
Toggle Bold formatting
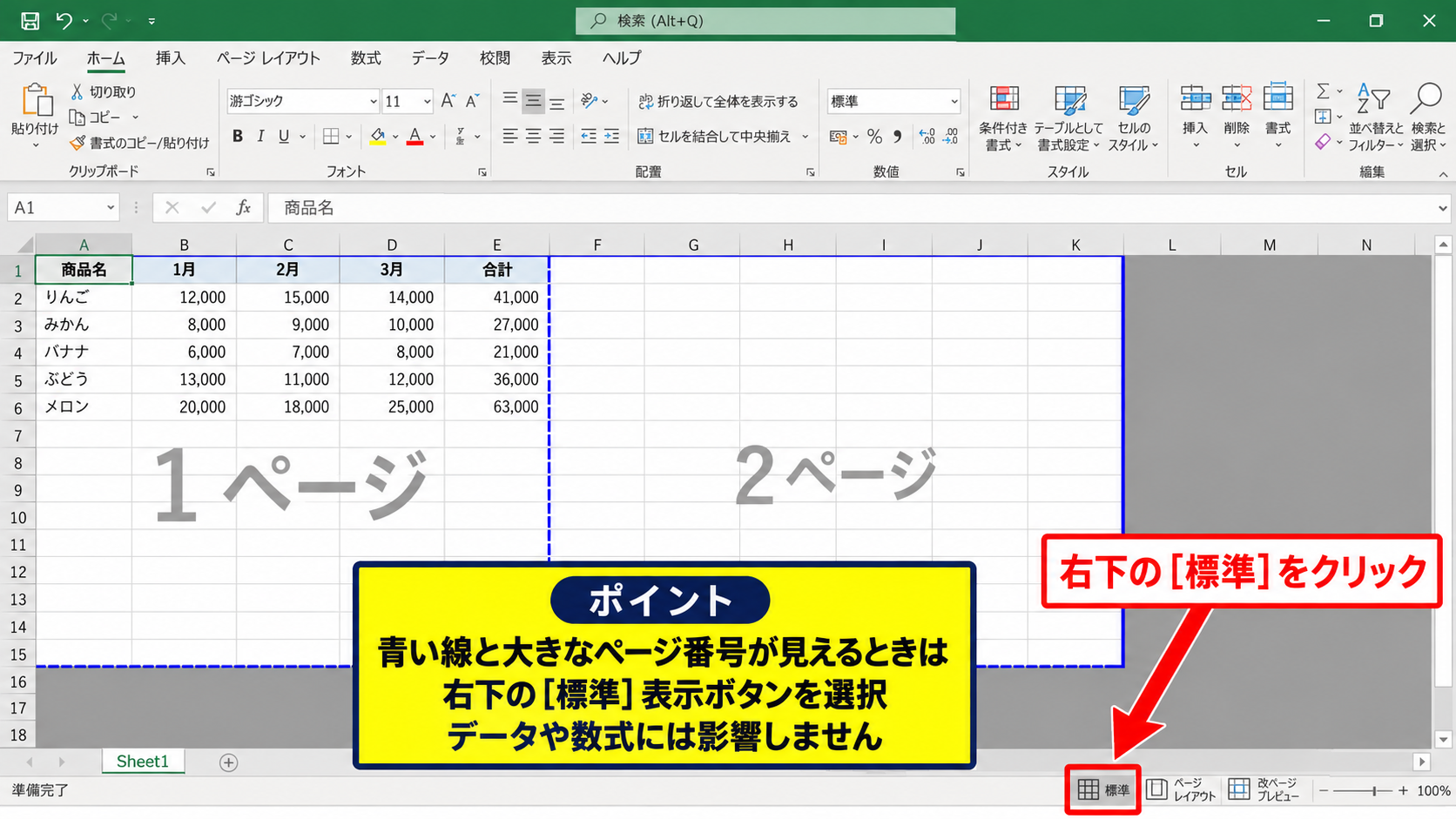coord(237,137)
